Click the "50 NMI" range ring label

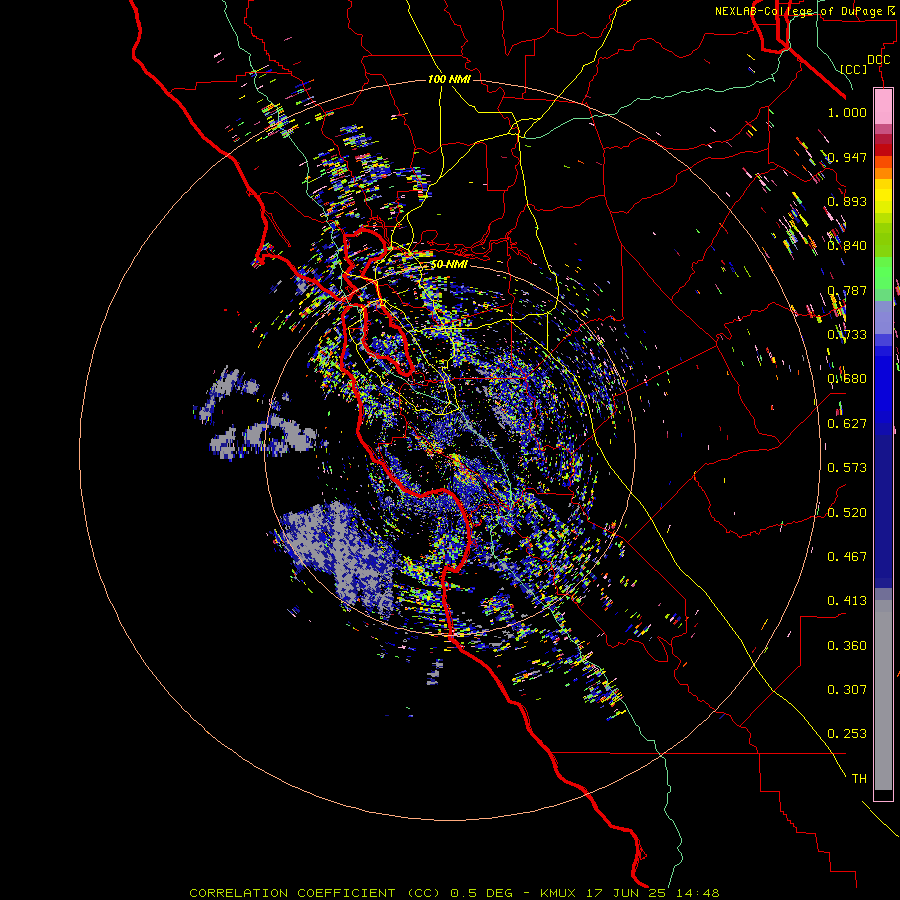click(x=449, y=265)
